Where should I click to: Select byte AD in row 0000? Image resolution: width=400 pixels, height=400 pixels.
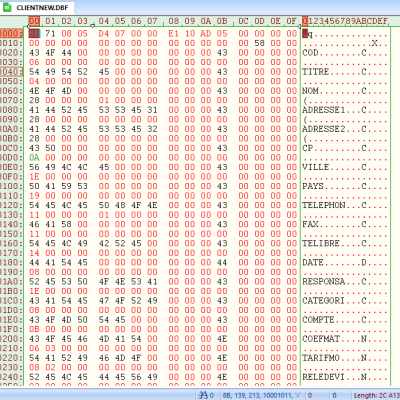tap(206, 34)
